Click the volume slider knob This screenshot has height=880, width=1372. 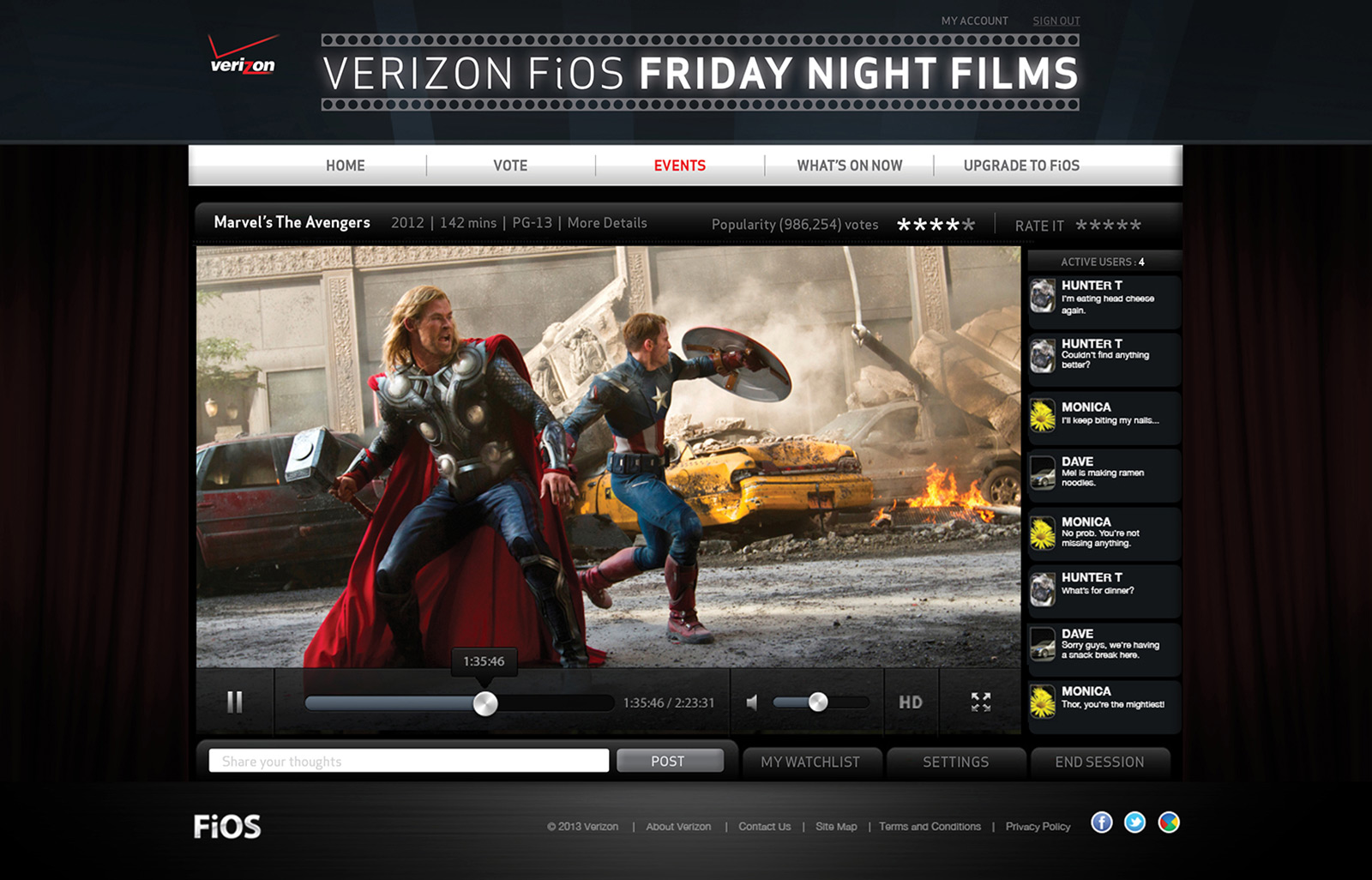(x=818, y=702)
